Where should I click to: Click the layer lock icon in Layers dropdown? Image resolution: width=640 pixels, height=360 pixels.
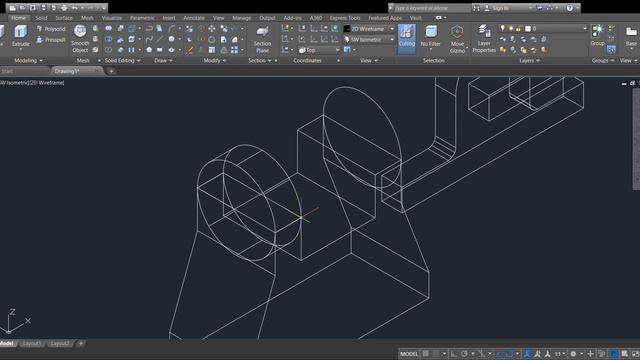click(x=518, y=29)
